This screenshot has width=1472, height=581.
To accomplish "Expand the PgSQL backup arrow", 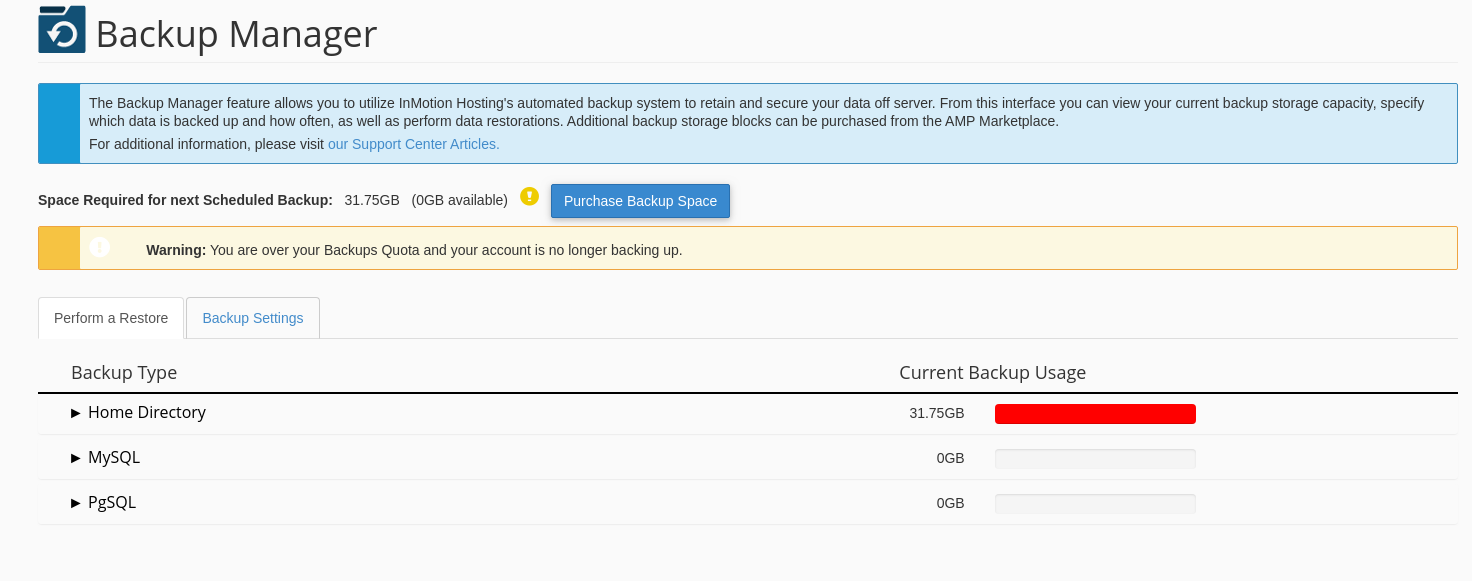I will coord(76,503).
